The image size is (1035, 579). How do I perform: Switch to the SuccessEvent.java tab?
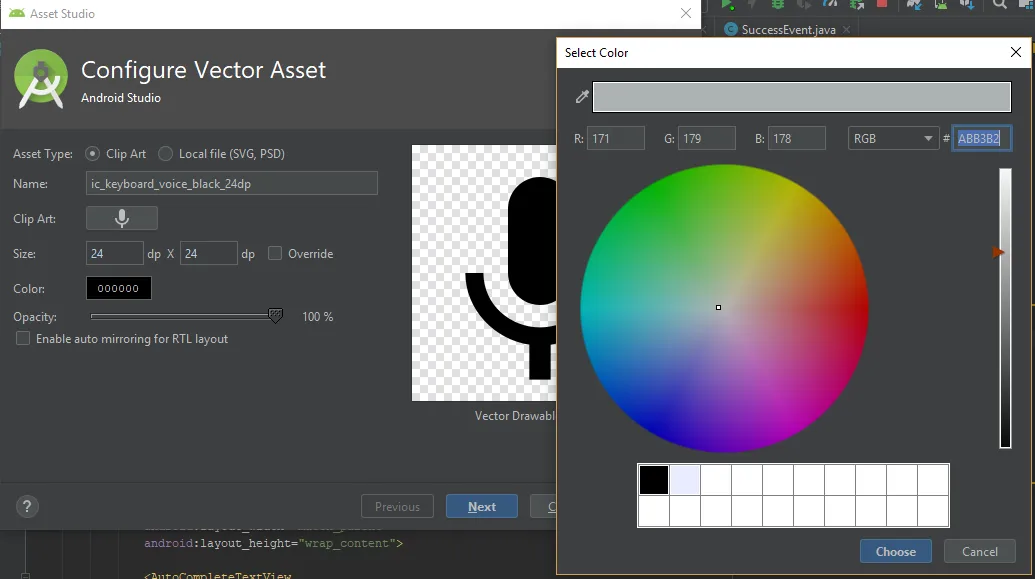click(x=788, y=30)
